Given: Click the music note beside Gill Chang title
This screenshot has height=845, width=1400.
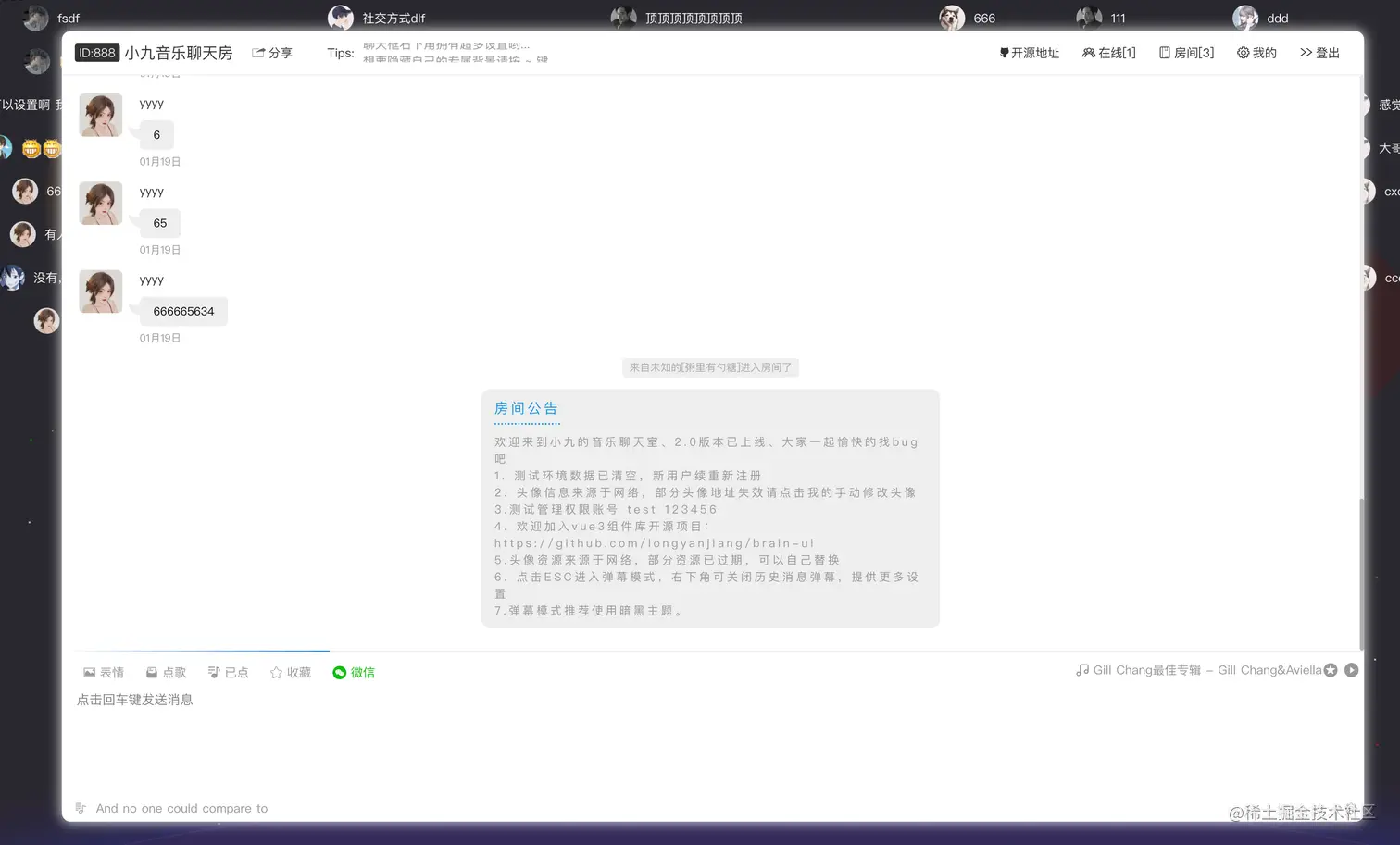Looking at the screenshot, I should [x=1081, y=669].
